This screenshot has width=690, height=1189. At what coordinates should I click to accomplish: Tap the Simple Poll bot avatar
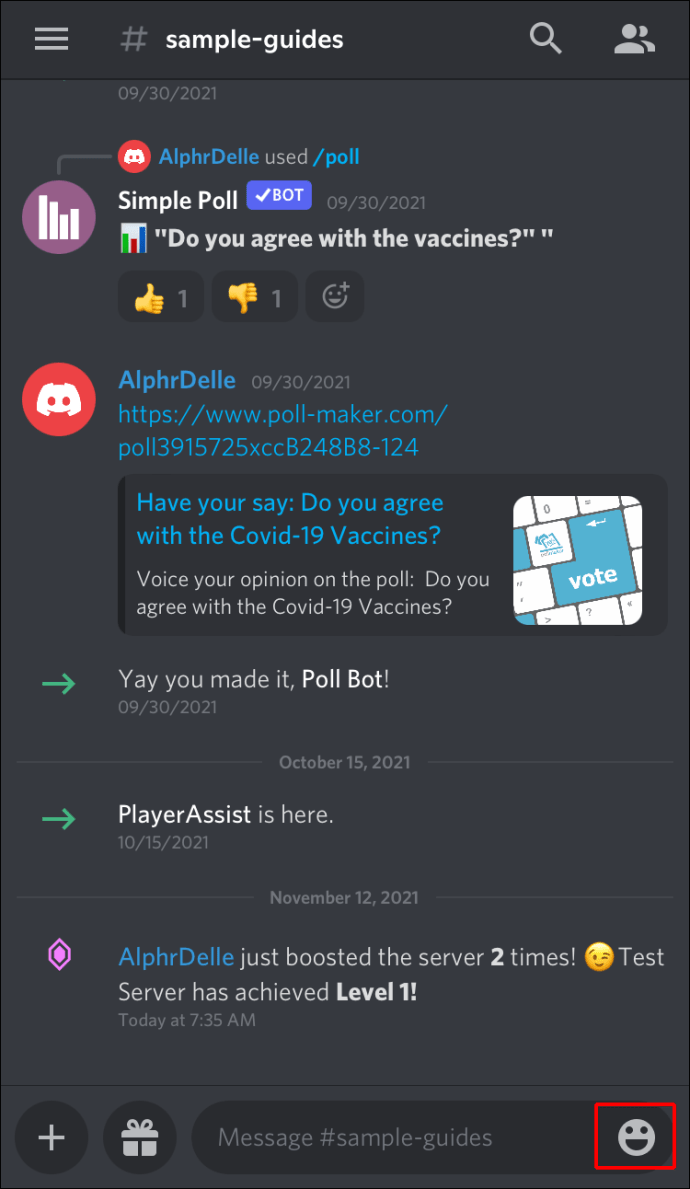click(59, 217)
